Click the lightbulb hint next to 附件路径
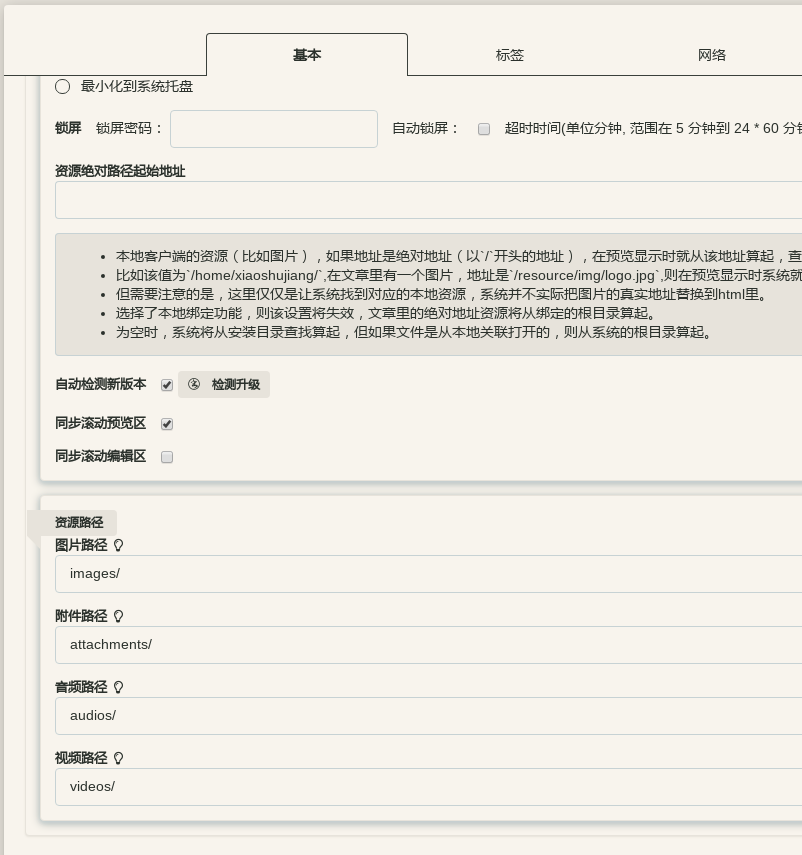 118,616
